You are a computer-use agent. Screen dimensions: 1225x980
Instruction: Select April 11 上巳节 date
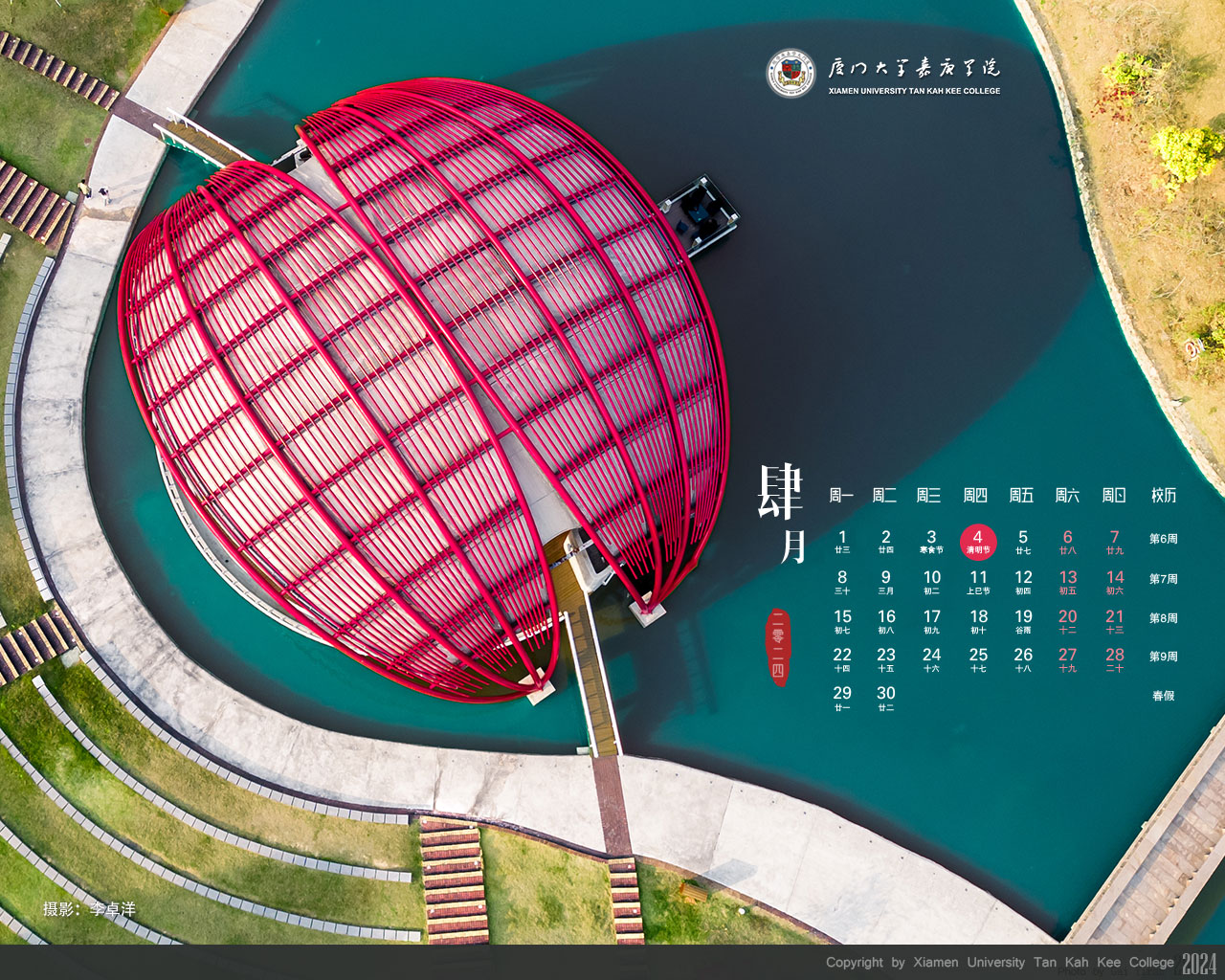978,581
